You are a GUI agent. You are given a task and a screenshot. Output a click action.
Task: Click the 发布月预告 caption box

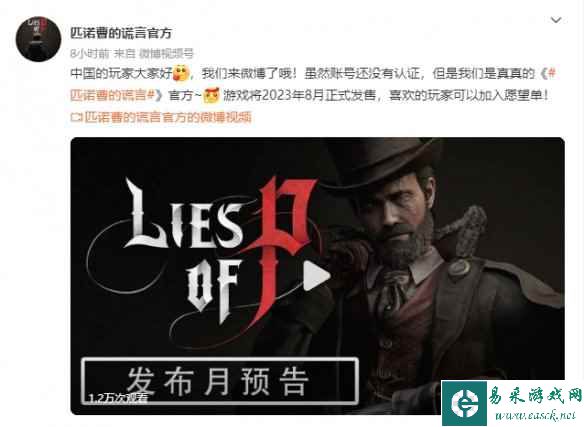pyautogui.click(x=220, y=381)
